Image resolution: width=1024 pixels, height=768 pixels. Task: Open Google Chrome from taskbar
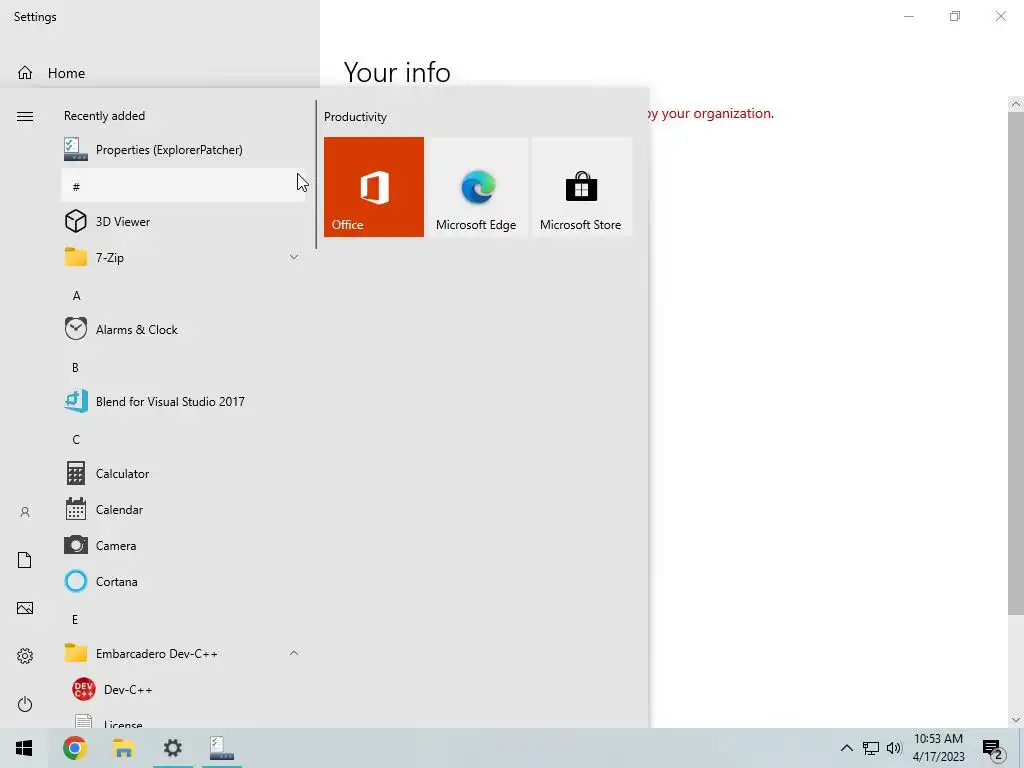(74, 748)
